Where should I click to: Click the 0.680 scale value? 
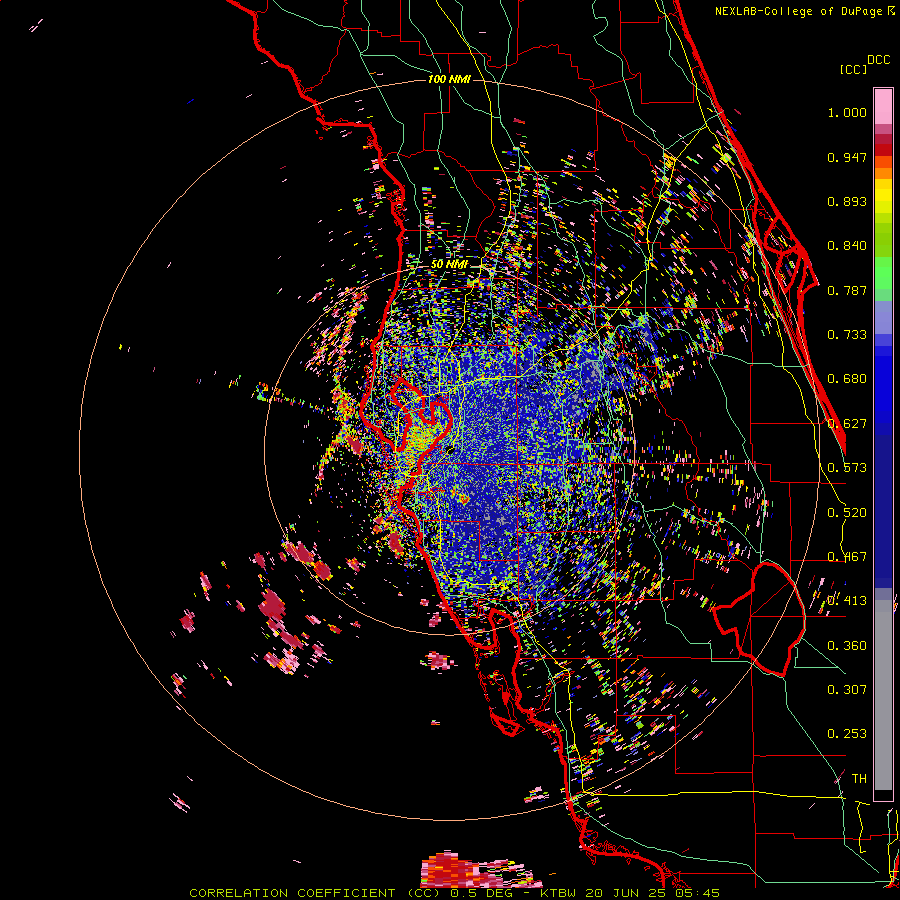[847, 379]
